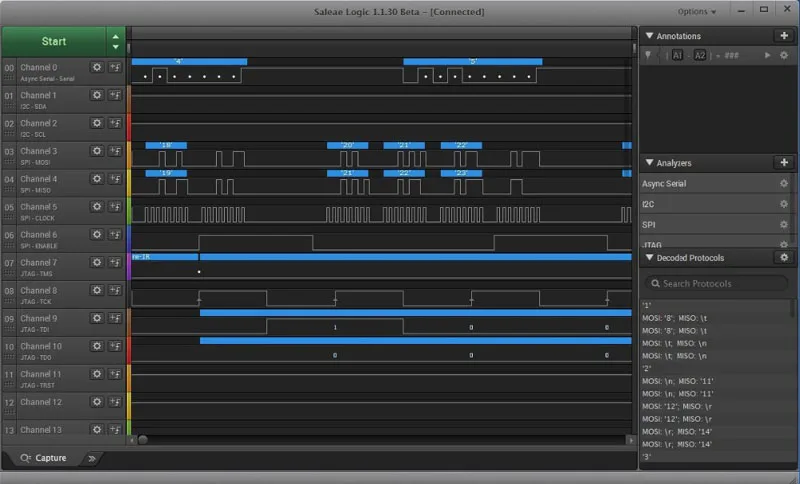
Task: Select the A2 timing marker
Action: (700, 55)
